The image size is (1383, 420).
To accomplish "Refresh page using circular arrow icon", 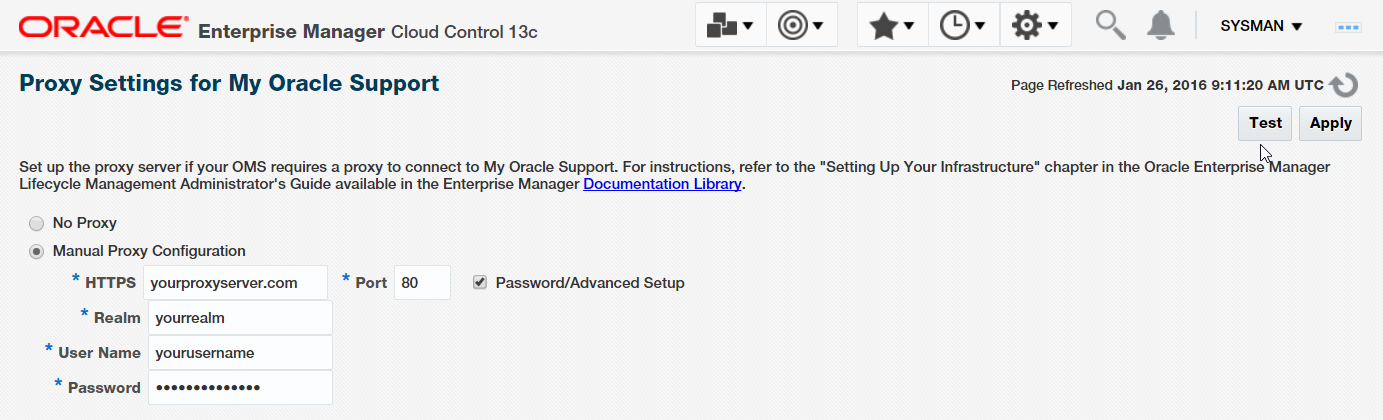I will tap(1345, 85).
